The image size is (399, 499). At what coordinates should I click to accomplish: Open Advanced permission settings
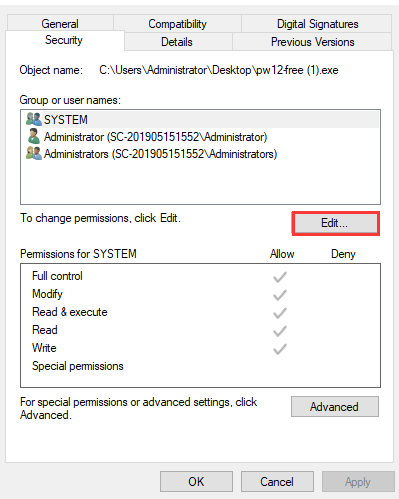coord(335,406)
